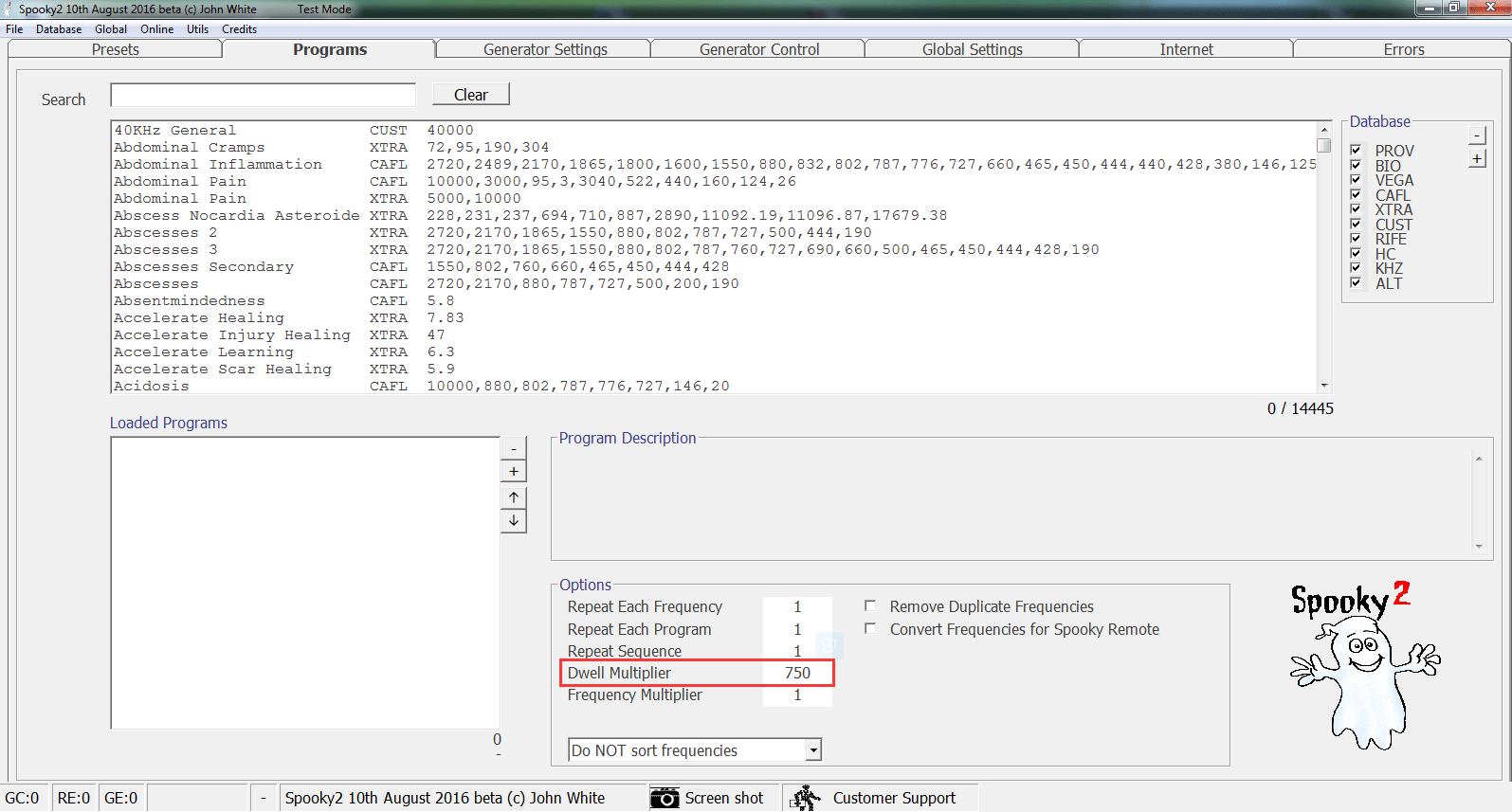Select the Absentmindedness program row
1512x812 pixels.
click(x=715, y=300)
